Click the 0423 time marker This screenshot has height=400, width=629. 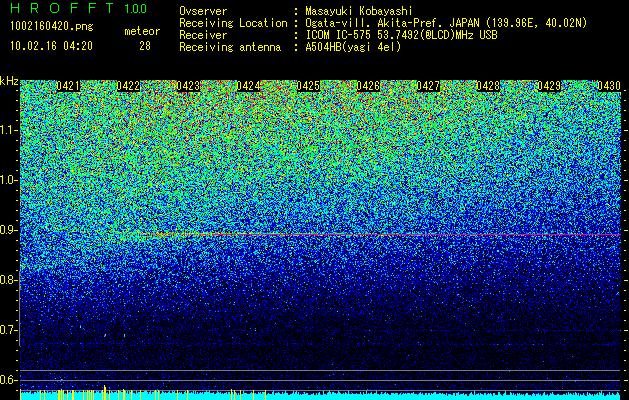[188, 86]
